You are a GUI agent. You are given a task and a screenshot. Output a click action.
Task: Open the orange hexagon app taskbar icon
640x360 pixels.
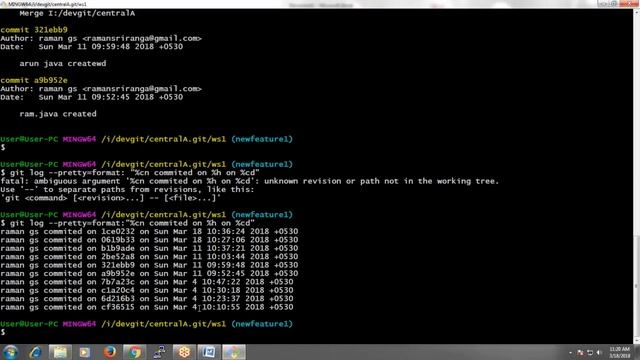(184, 352)
